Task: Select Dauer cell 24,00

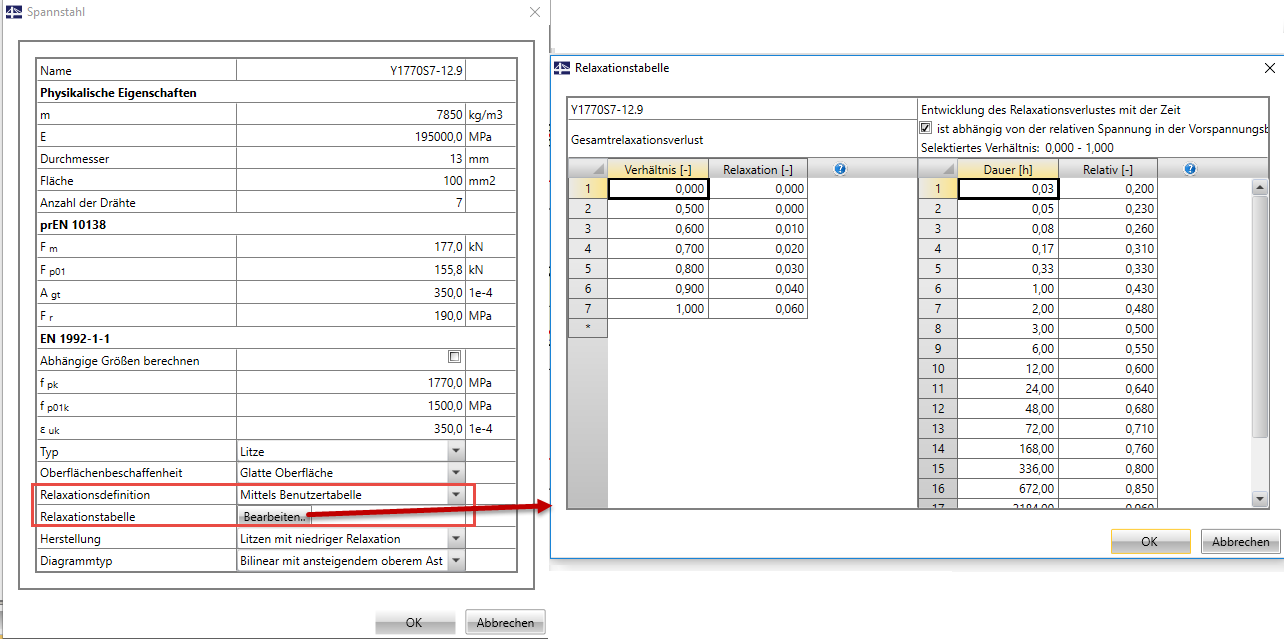Action: [1008, 389]
